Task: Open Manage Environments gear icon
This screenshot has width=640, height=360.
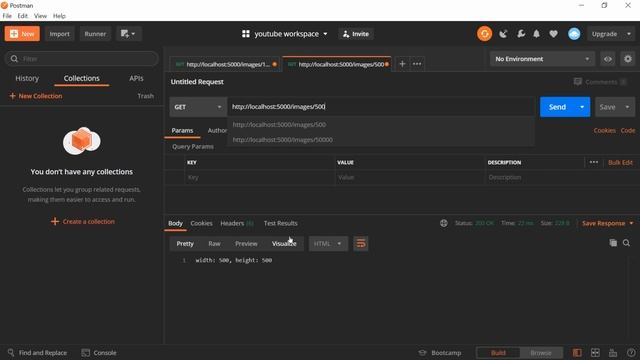Action: pyautogui.click(x=628, y=59)
